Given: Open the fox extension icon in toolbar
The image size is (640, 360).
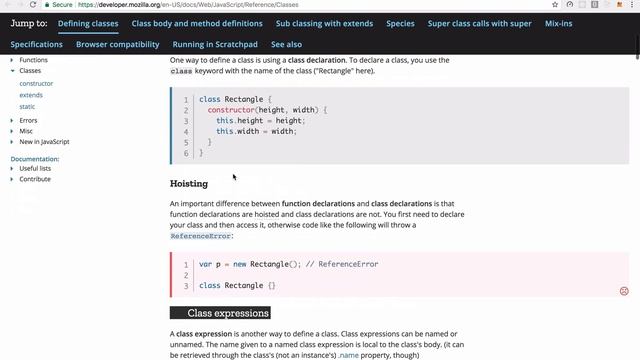Looking at the screenshot, I should pyautogui.click(x=619, y=4).
